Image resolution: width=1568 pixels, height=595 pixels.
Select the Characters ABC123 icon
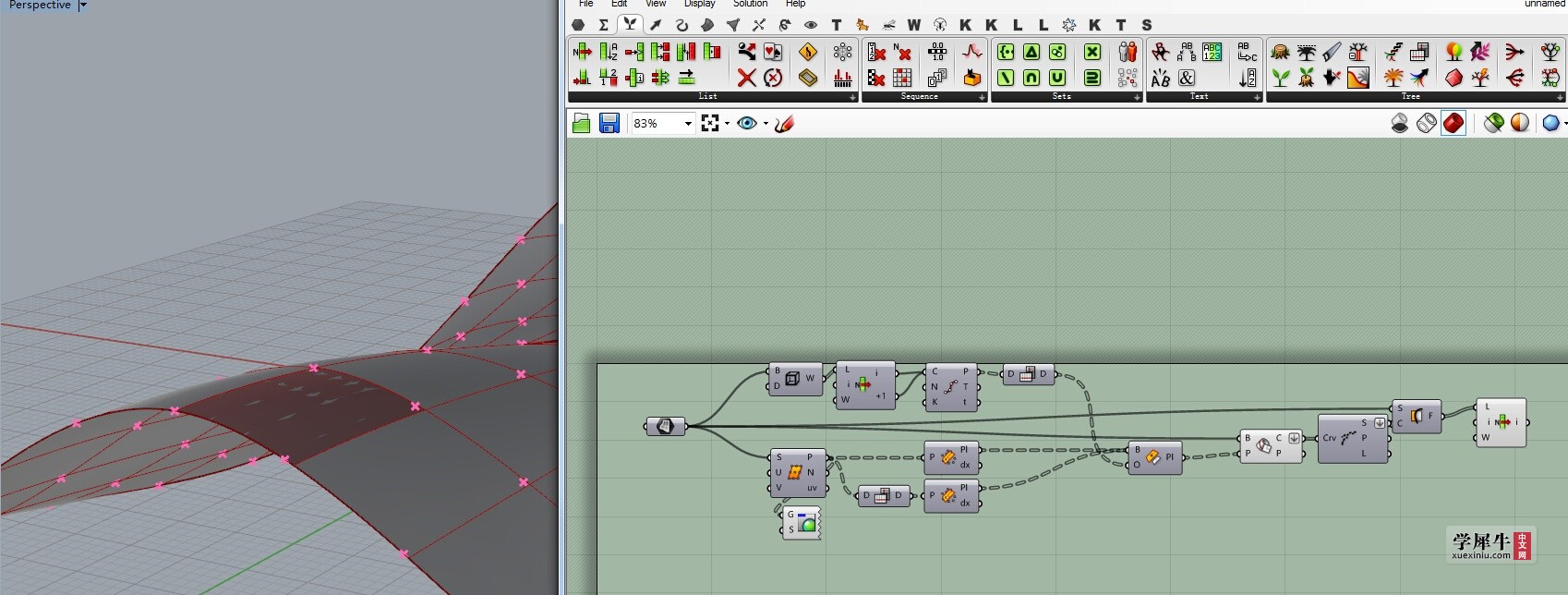click(x=1212, y=52)
